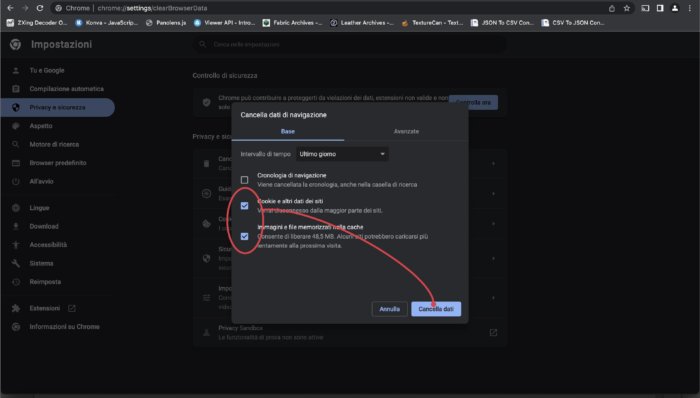Open the profile avatar icon in the toolbar
This screenshot has width=700, height=398.
(x=675, y=8)
